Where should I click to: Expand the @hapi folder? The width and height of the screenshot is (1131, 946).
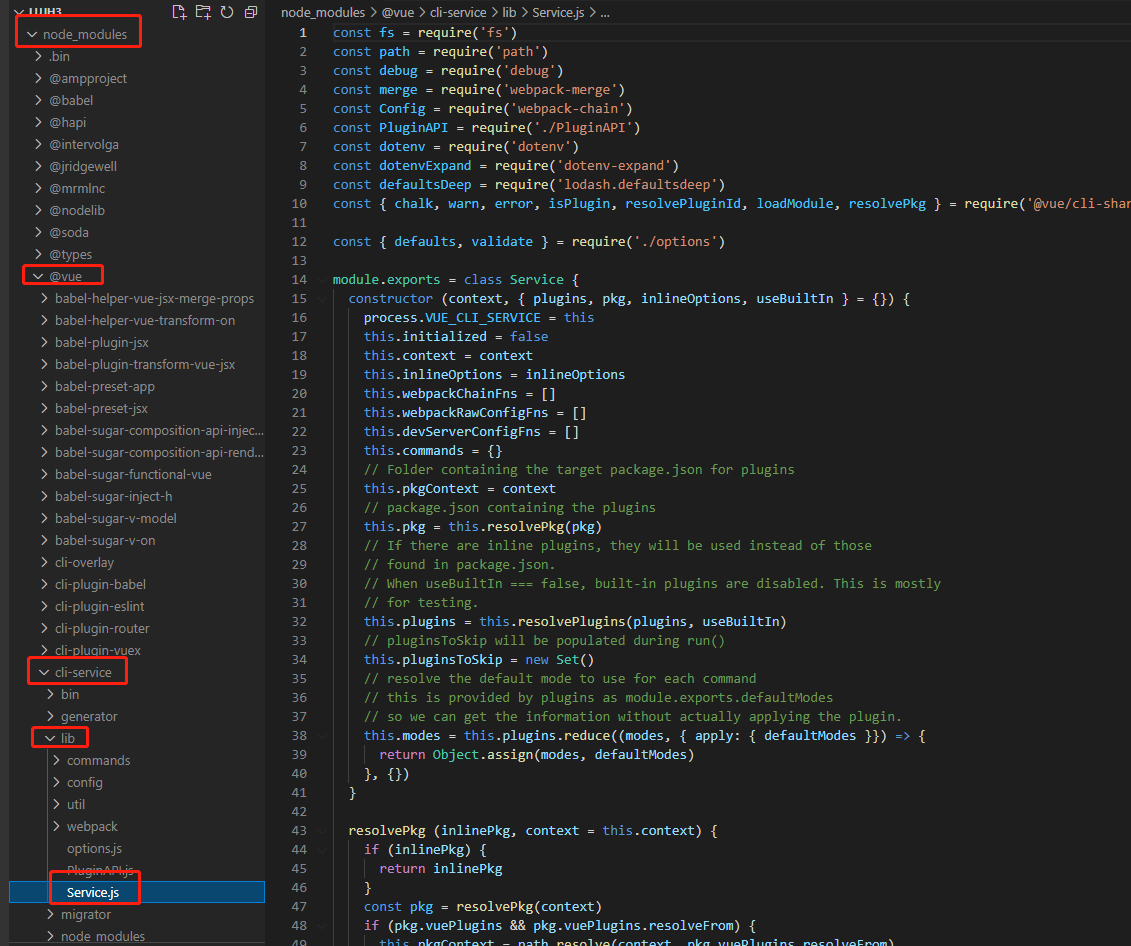click(39, 122)
